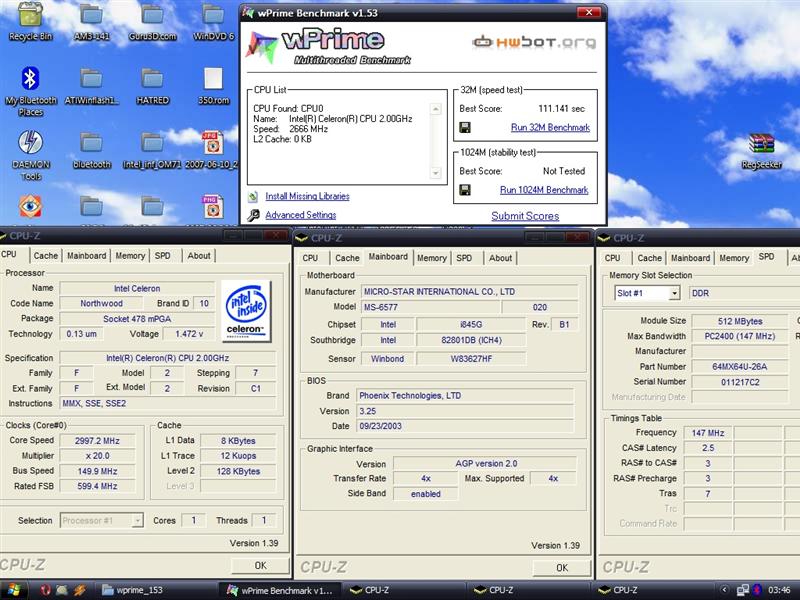The height and width of the screenshot is (600, 800).
Task: Switch to Mainboard tab in right CPU-Z window
Action: click(690, 258)
